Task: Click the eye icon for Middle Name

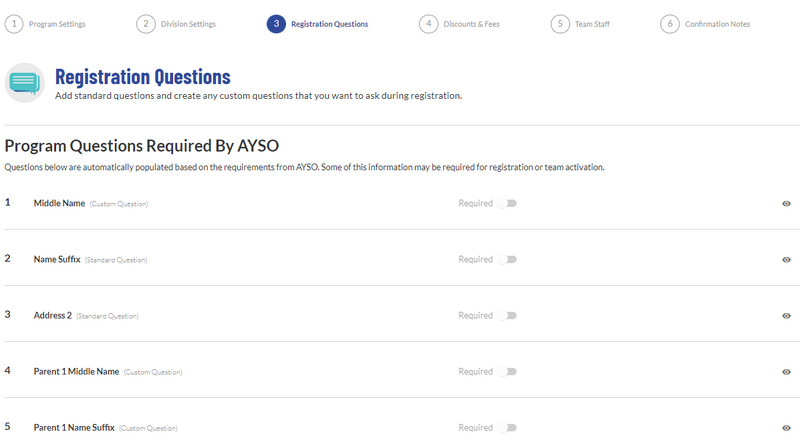Action: tap(787, 204)
